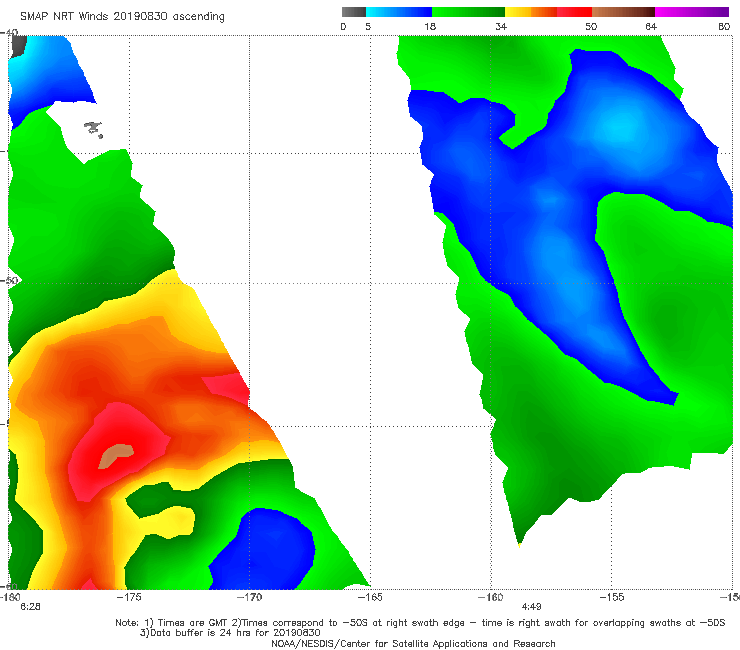Click the gray calm patch at top-left corner
The width and height of the screenshot is (740, 650).
tap(18, 46)
